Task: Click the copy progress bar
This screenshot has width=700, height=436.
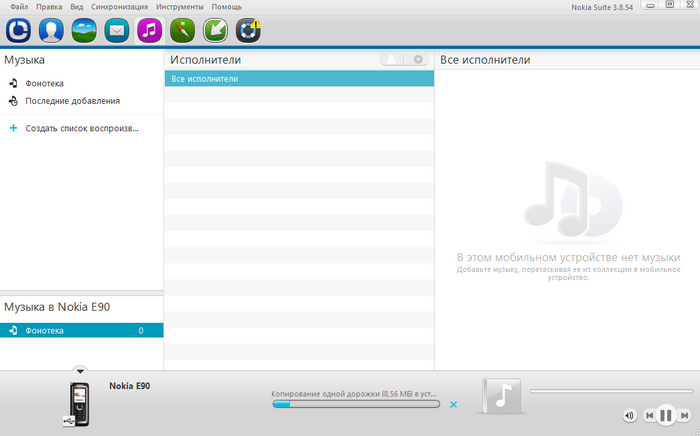Action: tap(356, 404)
